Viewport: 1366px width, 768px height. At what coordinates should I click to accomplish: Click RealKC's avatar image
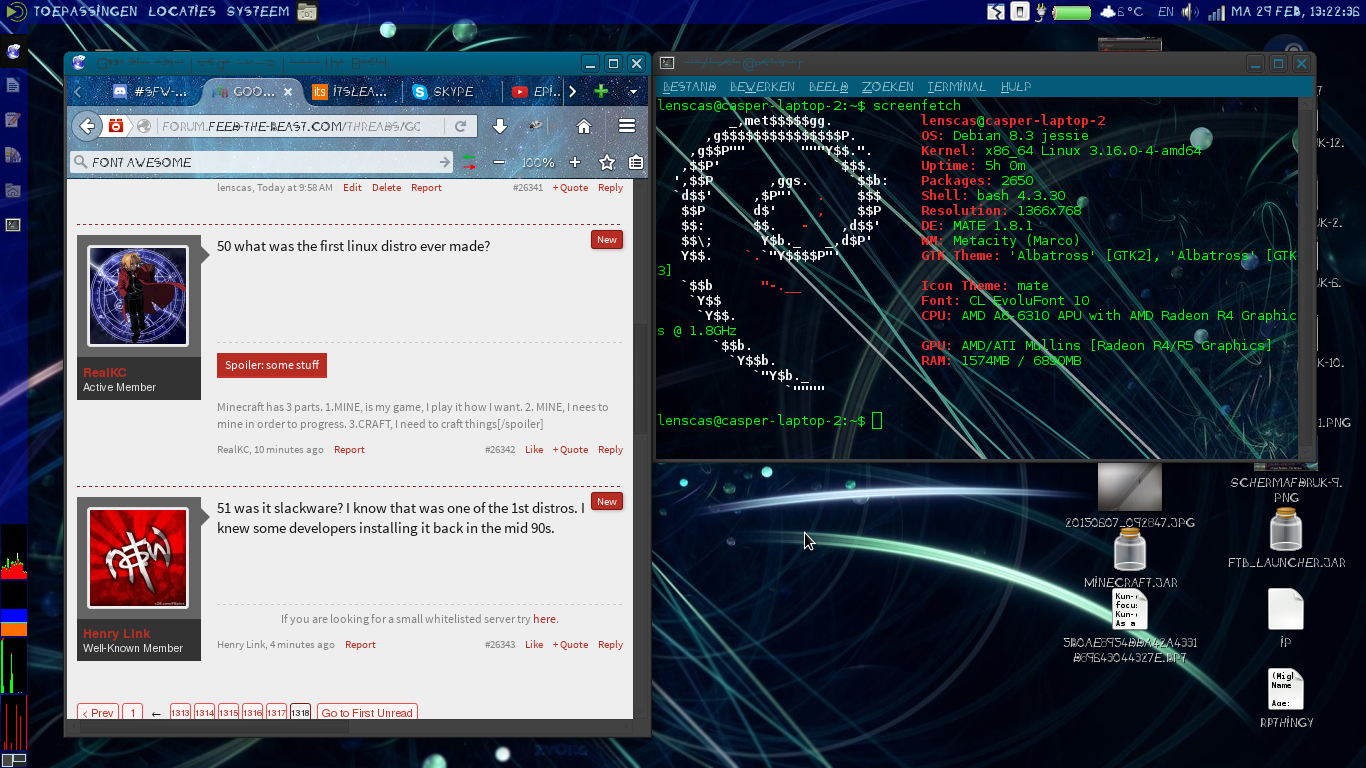(x=138, y=296)
